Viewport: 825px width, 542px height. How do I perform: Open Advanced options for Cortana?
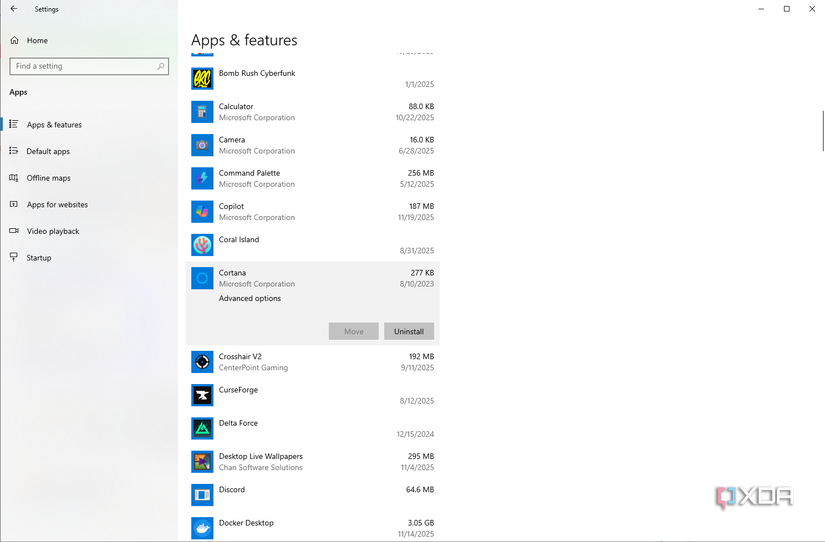[x=250, y=298]
